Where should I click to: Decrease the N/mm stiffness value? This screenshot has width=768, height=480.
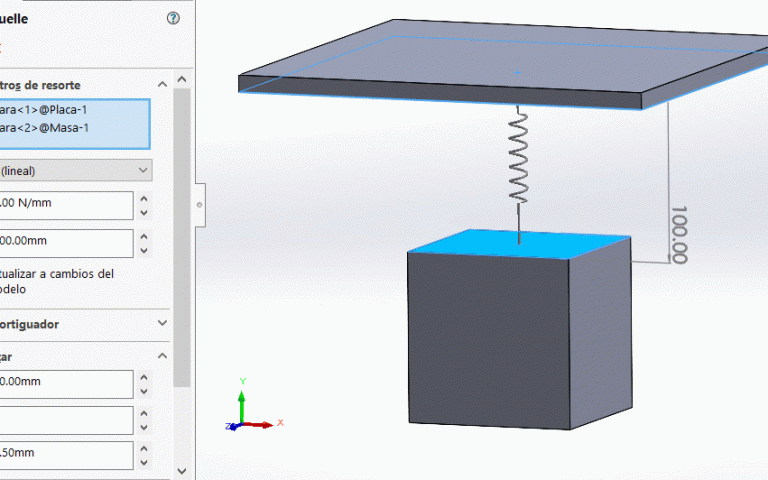(144, 213)
